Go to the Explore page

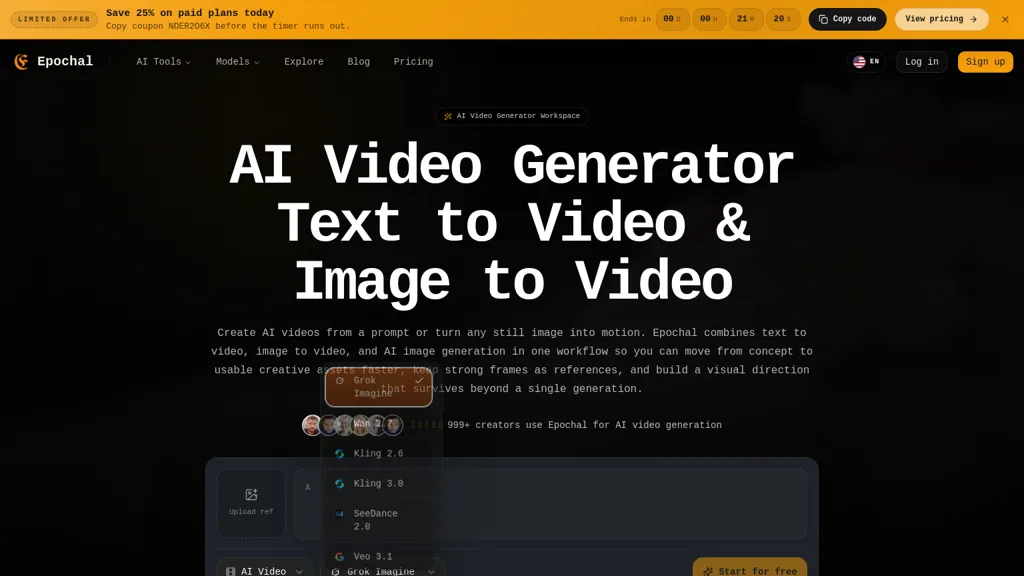(304, 61)
